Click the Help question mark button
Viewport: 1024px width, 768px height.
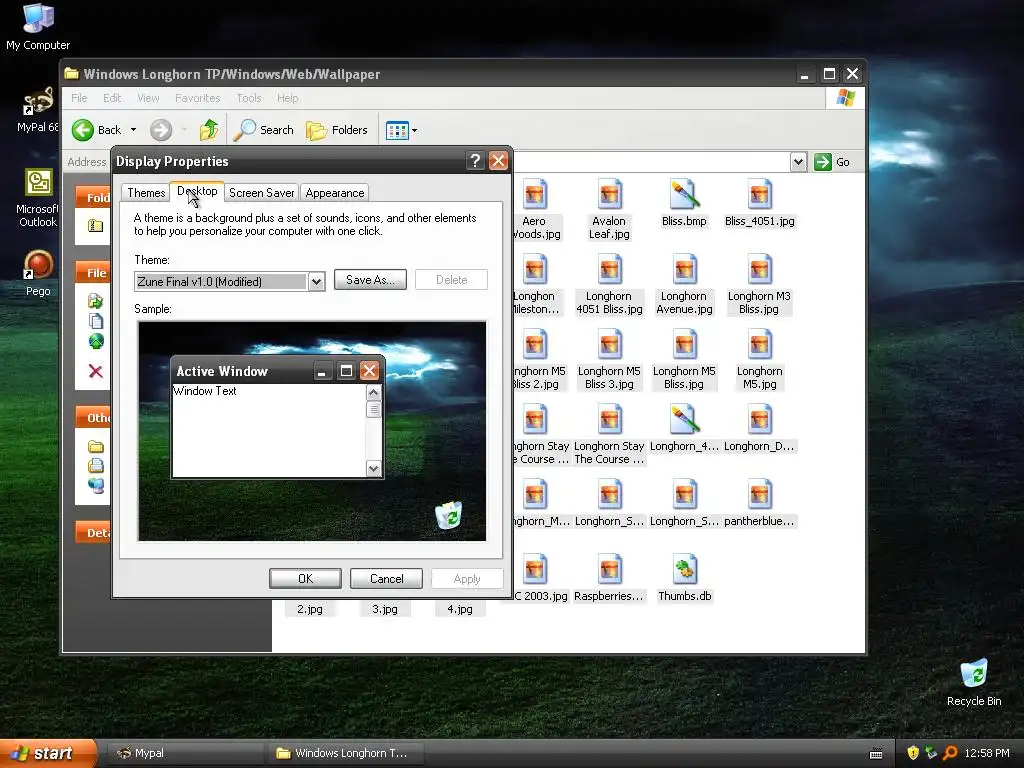click(x=475, y=161)
